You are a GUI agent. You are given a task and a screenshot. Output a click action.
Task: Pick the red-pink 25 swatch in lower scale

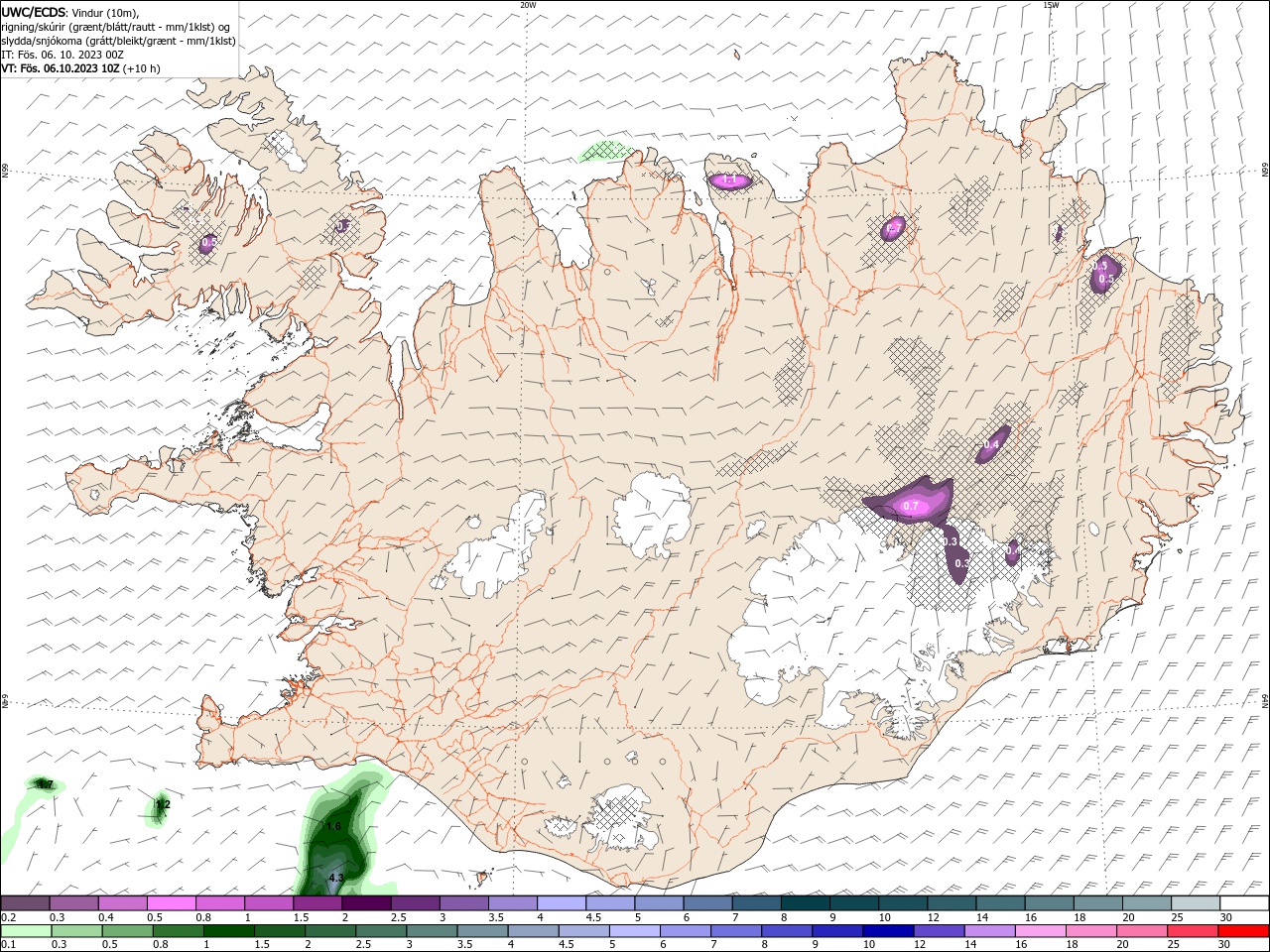pyautogui.click(x=1192, y=931)
